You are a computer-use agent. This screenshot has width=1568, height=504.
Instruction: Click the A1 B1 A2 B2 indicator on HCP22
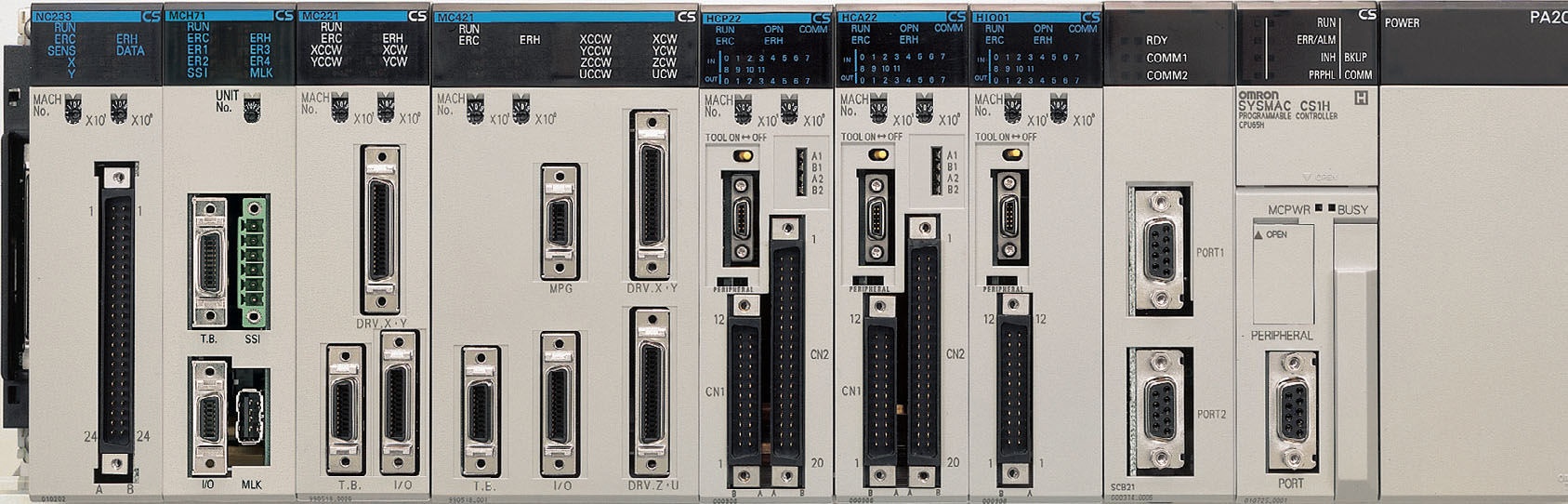tap(800, 171)
